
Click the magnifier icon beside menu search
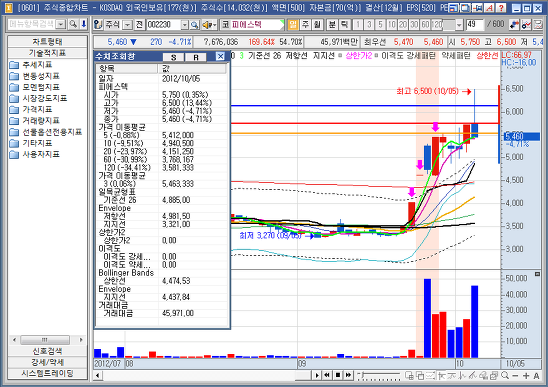[73, 24]
